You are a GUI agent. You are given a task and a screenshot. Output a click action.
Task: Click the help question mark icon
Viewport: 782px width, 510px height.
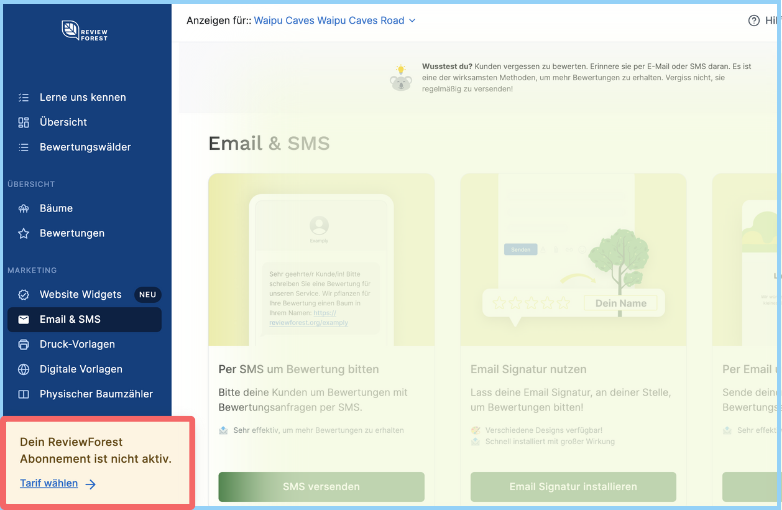754,20
